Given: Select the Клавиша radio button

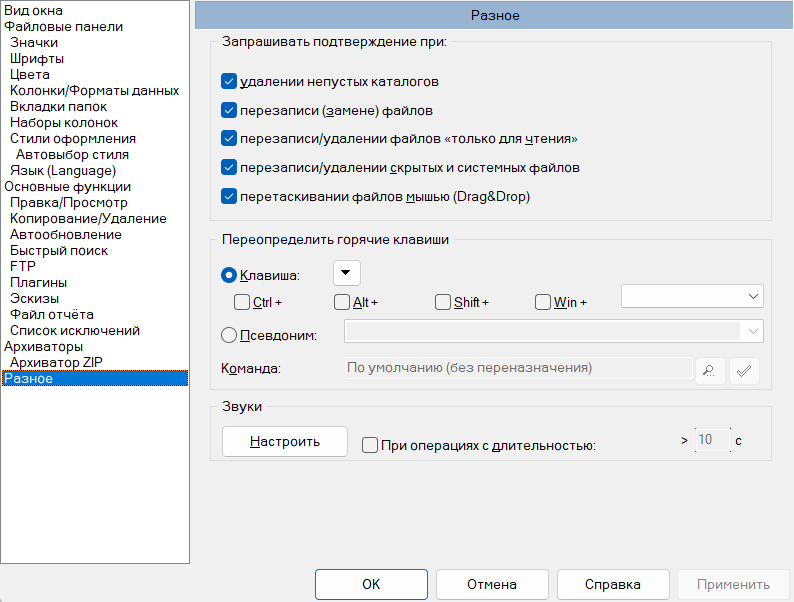Looking at the screenshot, I should click(229, 275).
